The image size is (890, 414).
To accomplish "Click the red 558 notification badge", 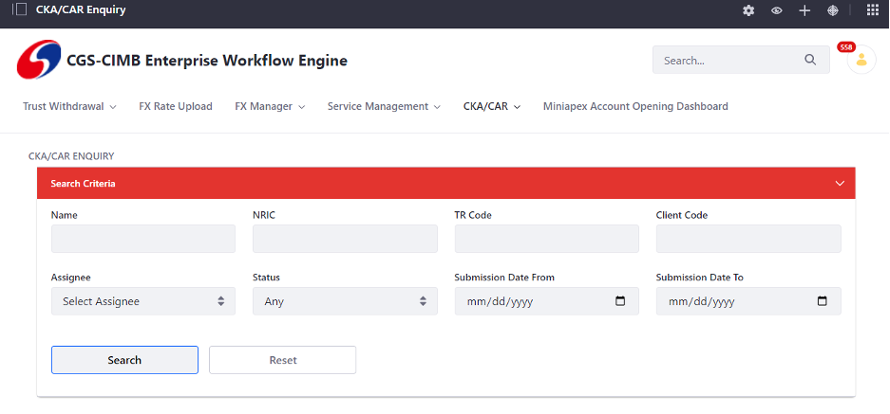I will (x=846, y=47).
